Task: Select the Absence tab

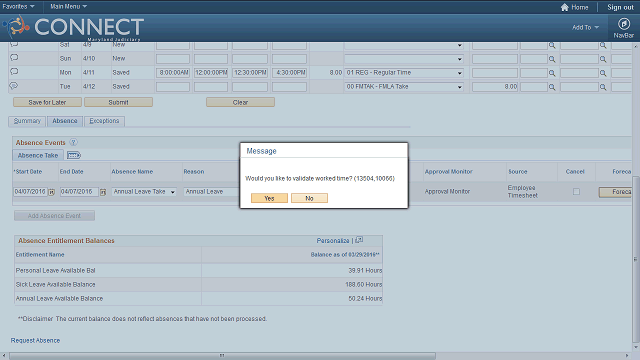Action: click(x=64, y=121)
